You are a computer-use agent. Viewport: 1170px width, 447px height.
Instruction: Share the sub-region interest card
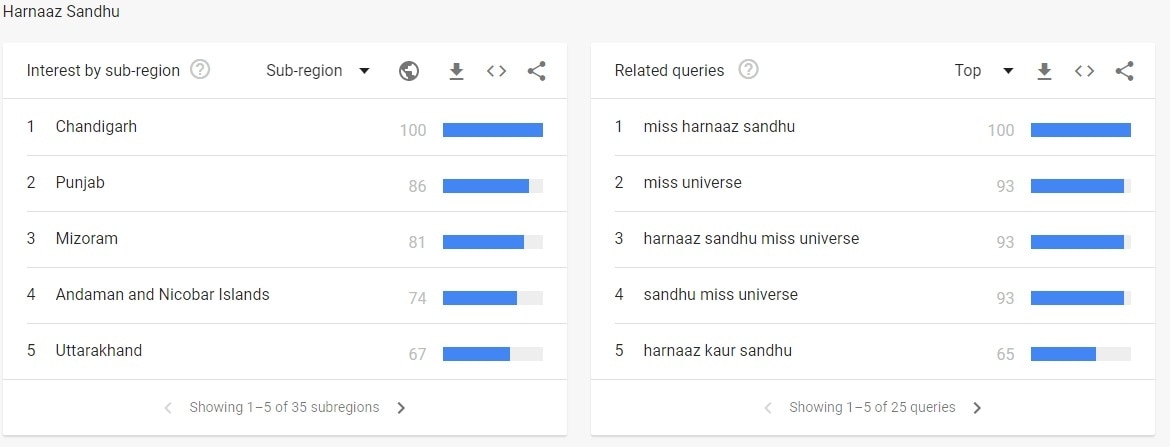[x=536, y=71]
